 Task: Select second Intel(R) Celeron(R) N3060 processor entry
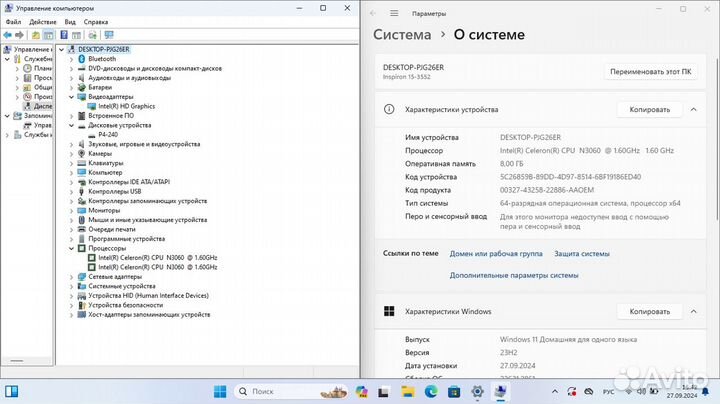click(158, 267)
